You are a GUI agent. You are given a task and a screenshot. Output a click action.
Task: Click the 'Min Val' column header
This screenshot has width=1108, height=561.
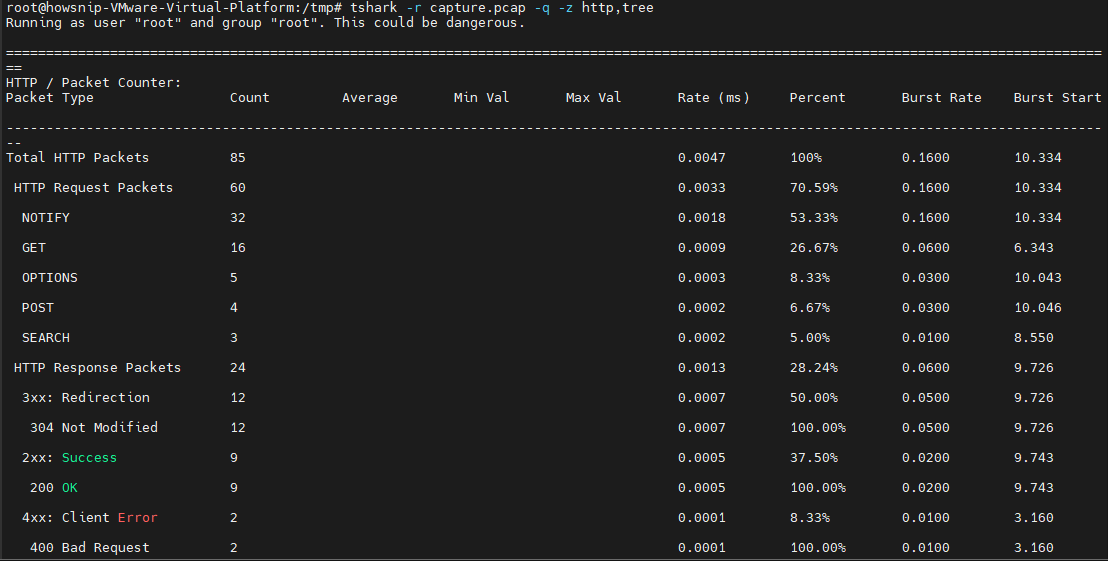pyautogui.click(x=481, y=98)
